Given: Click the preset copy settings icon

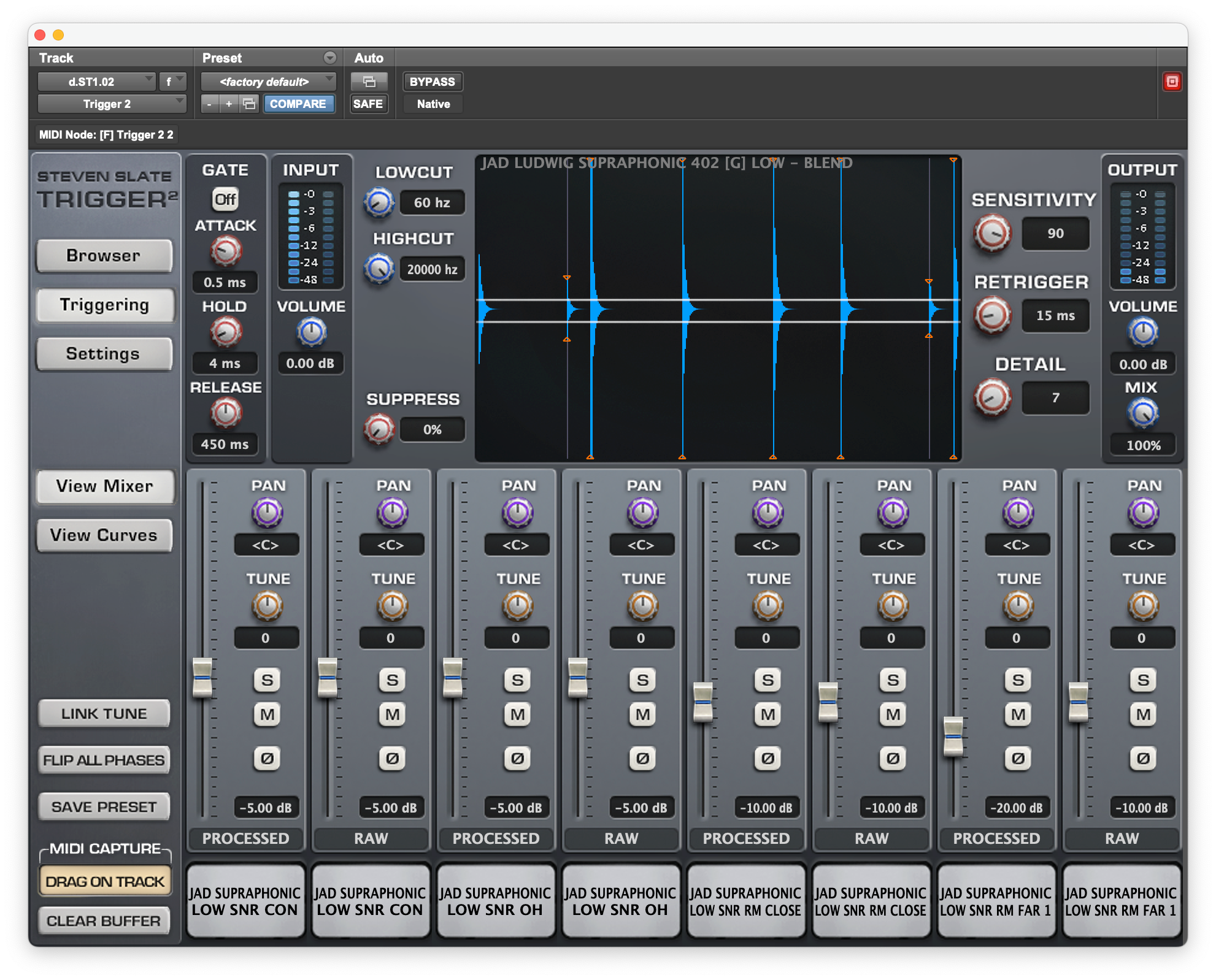Looking at the screenshot, I should tap(249, 104).
